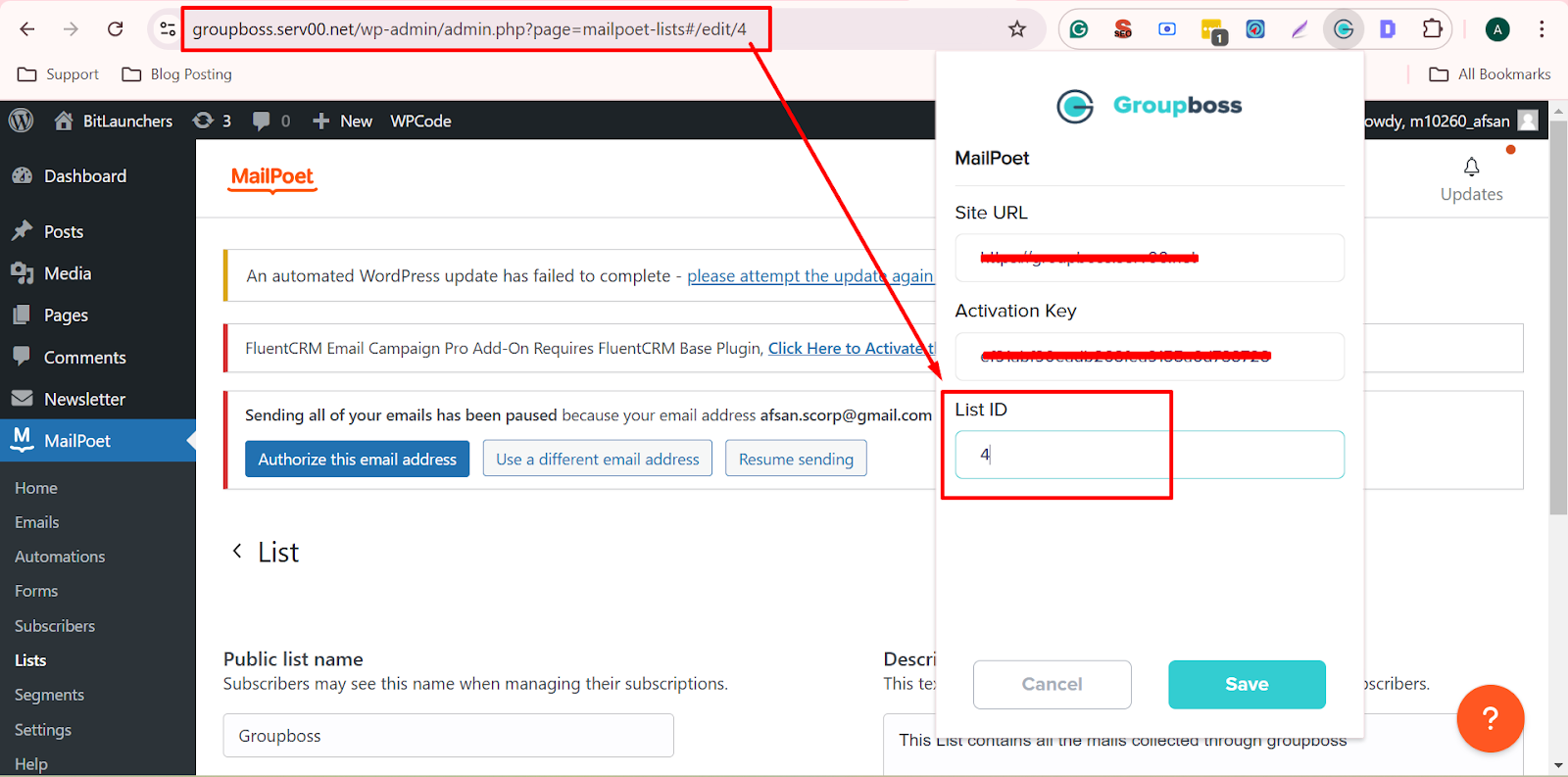Click the New content plus item

point(342,121)
